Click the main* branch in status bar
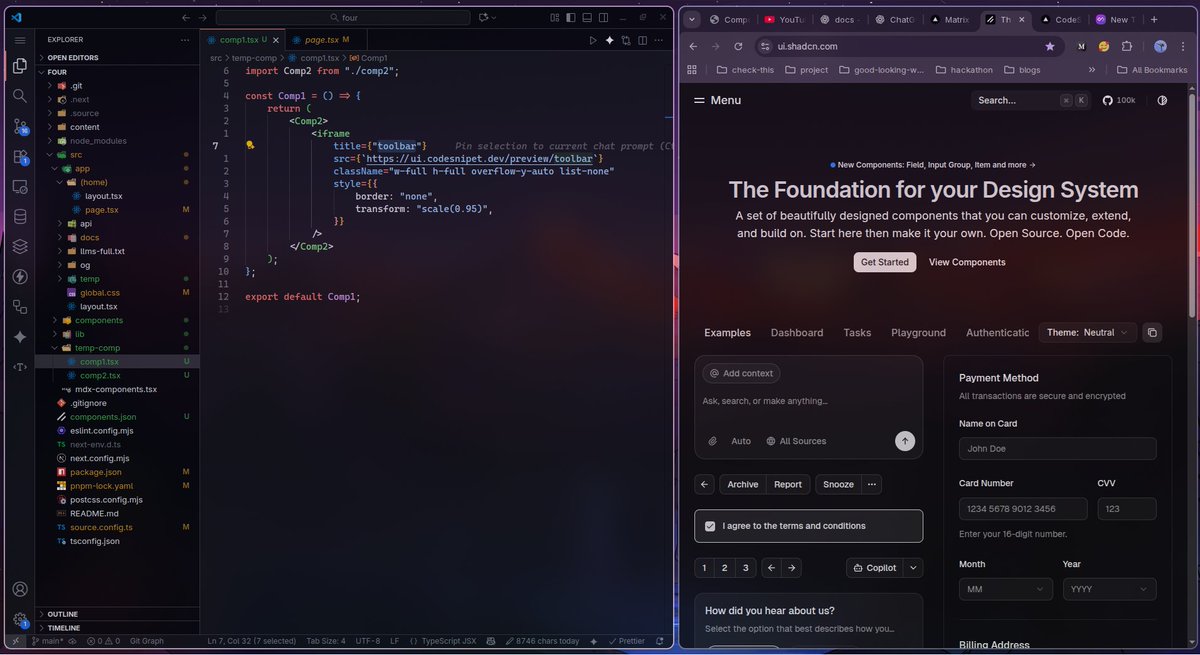 47,641
